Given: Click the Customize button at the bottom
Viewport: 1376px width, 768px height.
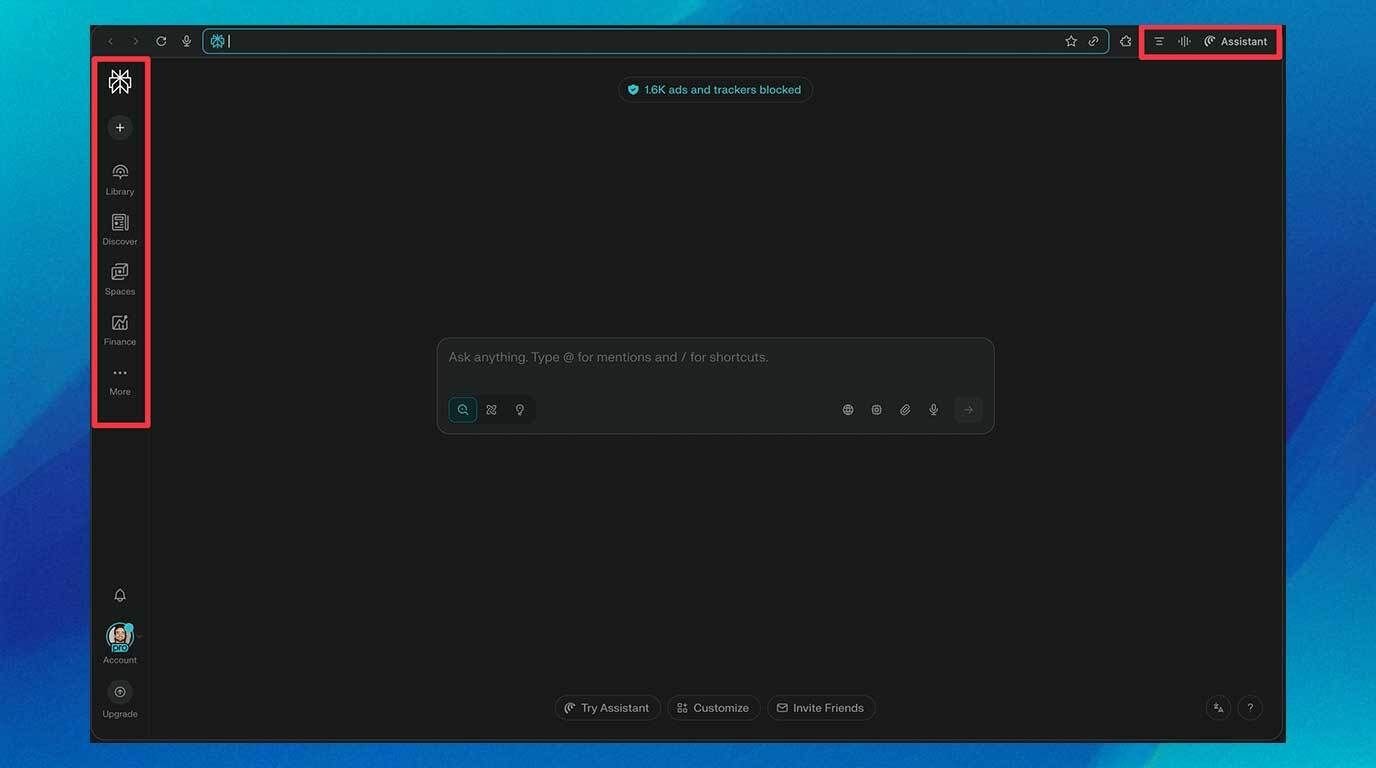Looking at the screenshot, I should click(x=713, y=707).
